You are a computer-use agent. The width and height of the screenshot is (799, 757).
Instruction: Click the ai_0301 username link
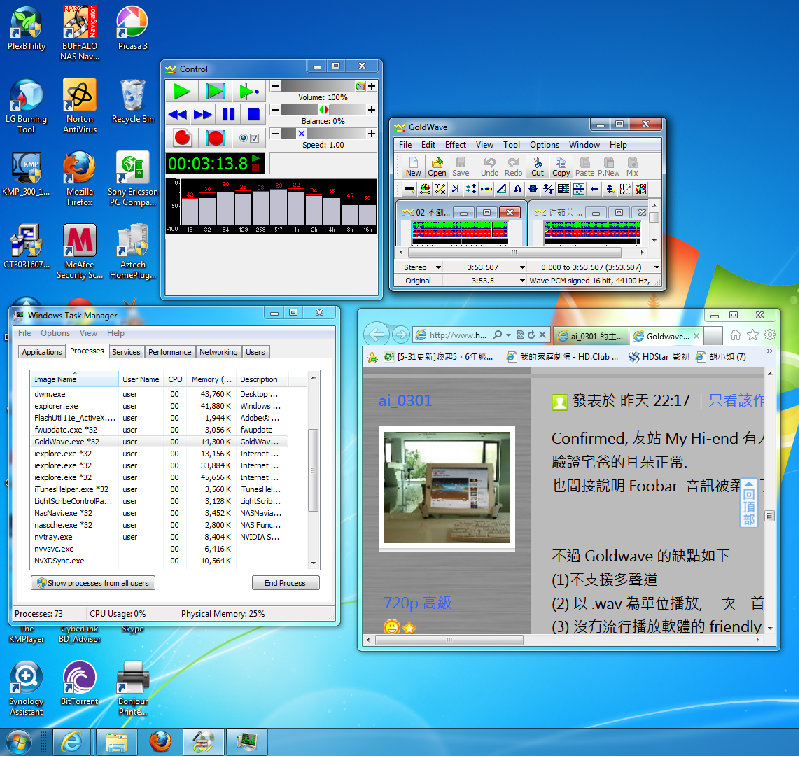[405, 401]
